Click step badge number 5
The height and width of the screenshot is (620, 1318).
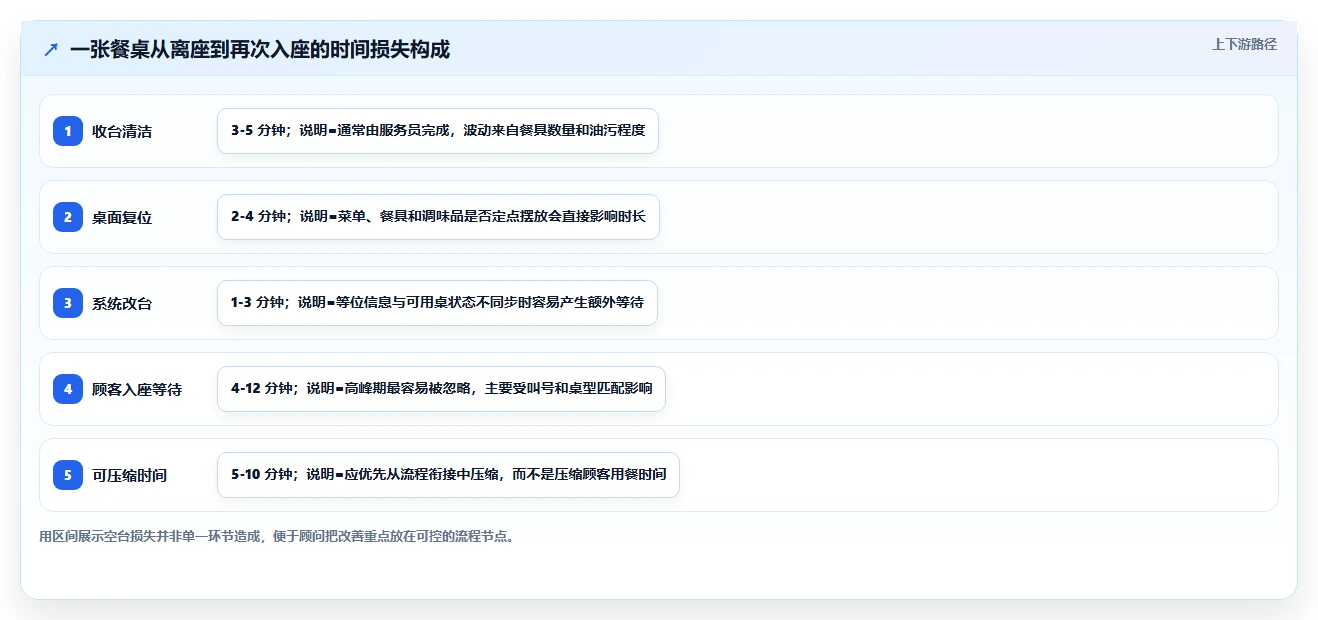[68, 475]
